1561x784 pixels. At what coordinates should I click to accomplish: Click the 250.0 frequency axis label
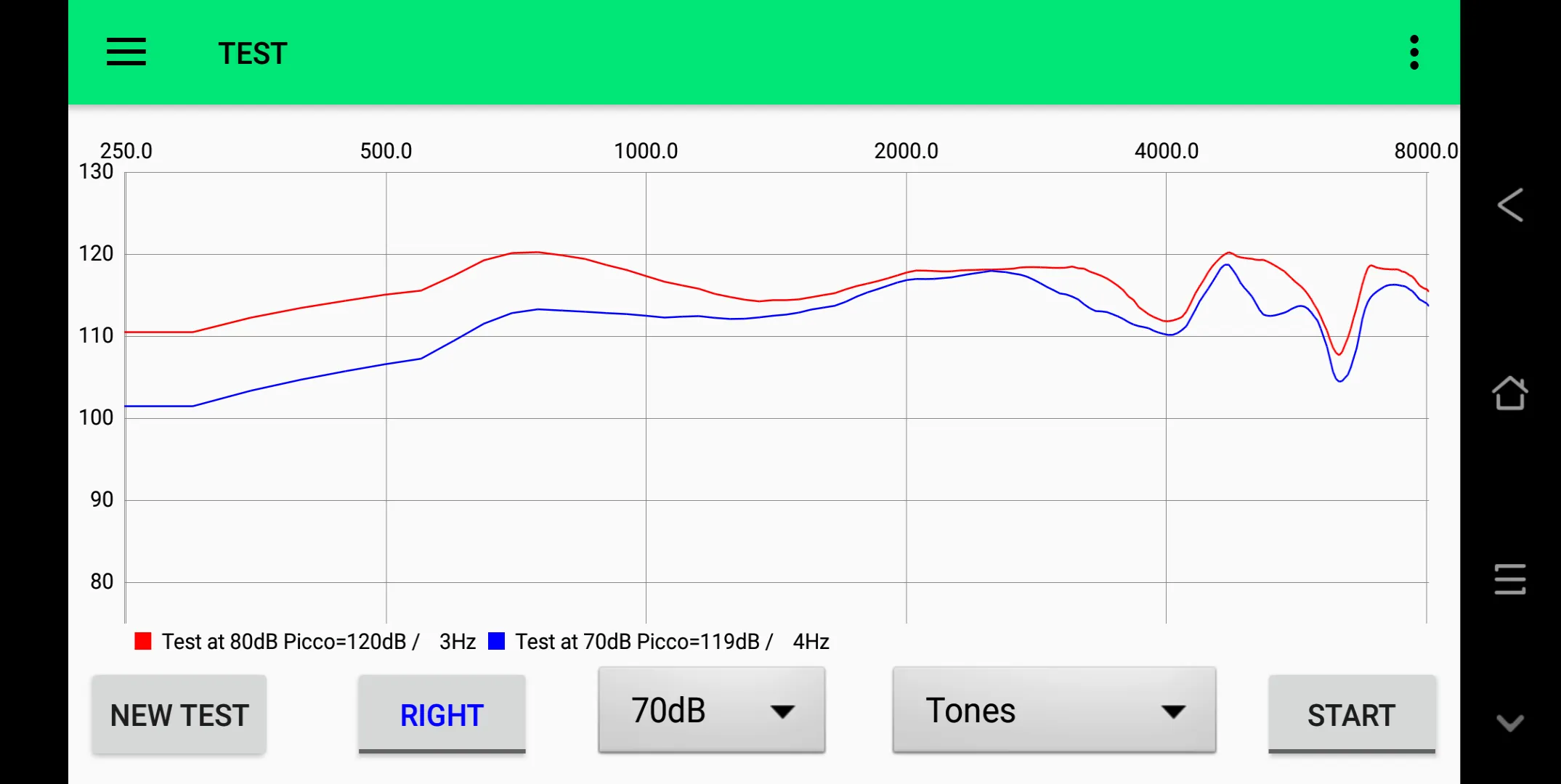tap(126, 151)
